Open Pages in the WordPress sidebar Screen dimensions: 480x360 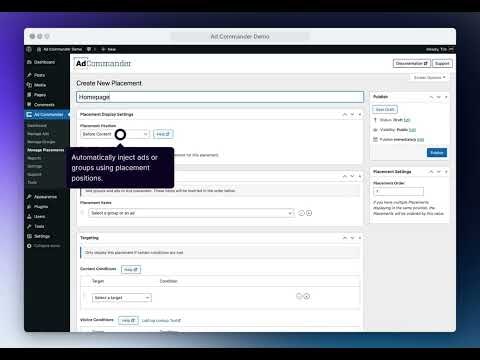coord(40,95)
